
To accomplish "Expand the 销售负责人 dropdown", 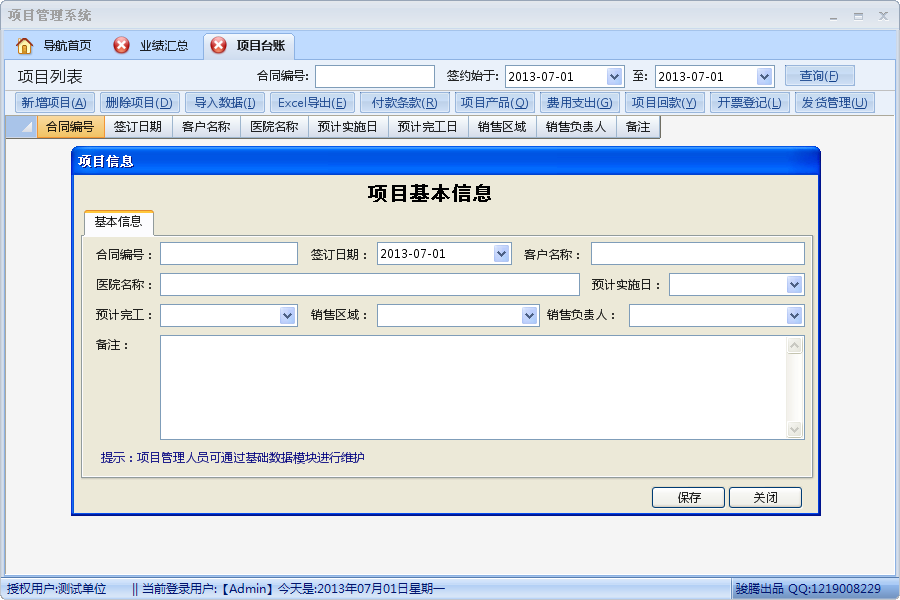I will [794, 316].
